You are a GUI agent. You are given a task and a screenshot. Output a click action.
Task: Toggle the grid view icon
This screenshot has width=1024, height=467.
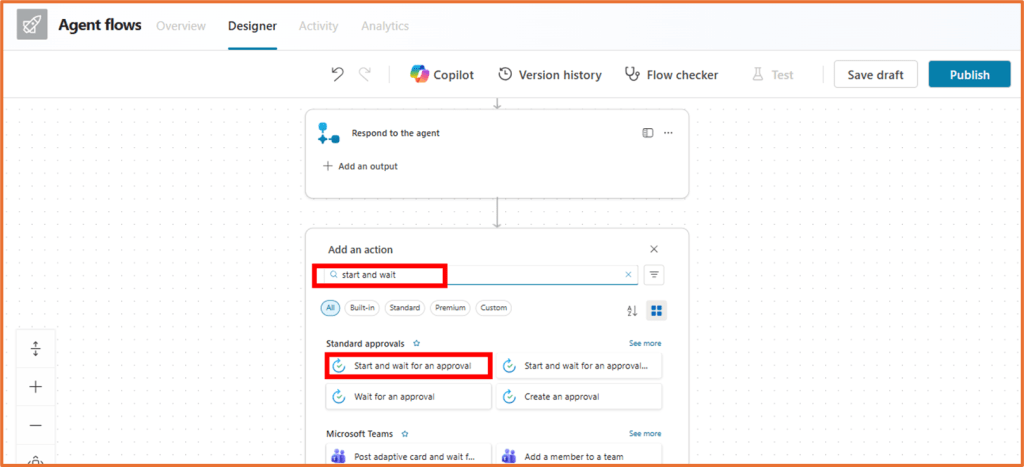tap(656, 311)
